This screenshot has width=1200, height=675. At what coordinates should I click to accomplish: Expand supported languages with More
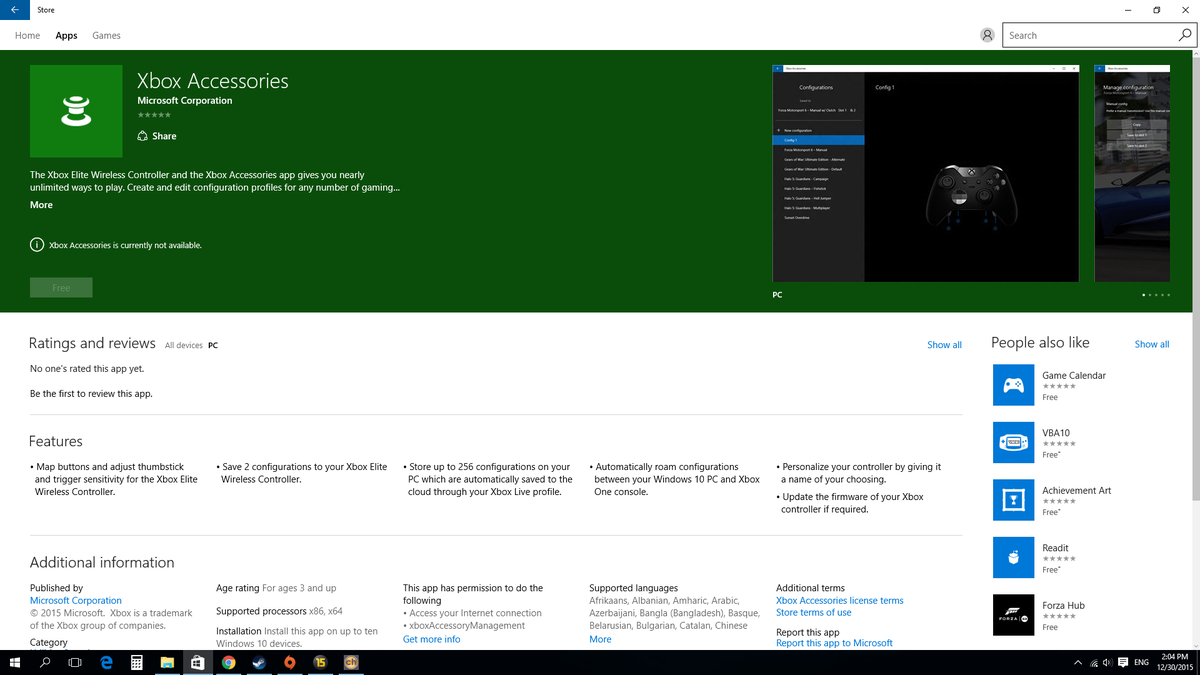pos(600,639)
